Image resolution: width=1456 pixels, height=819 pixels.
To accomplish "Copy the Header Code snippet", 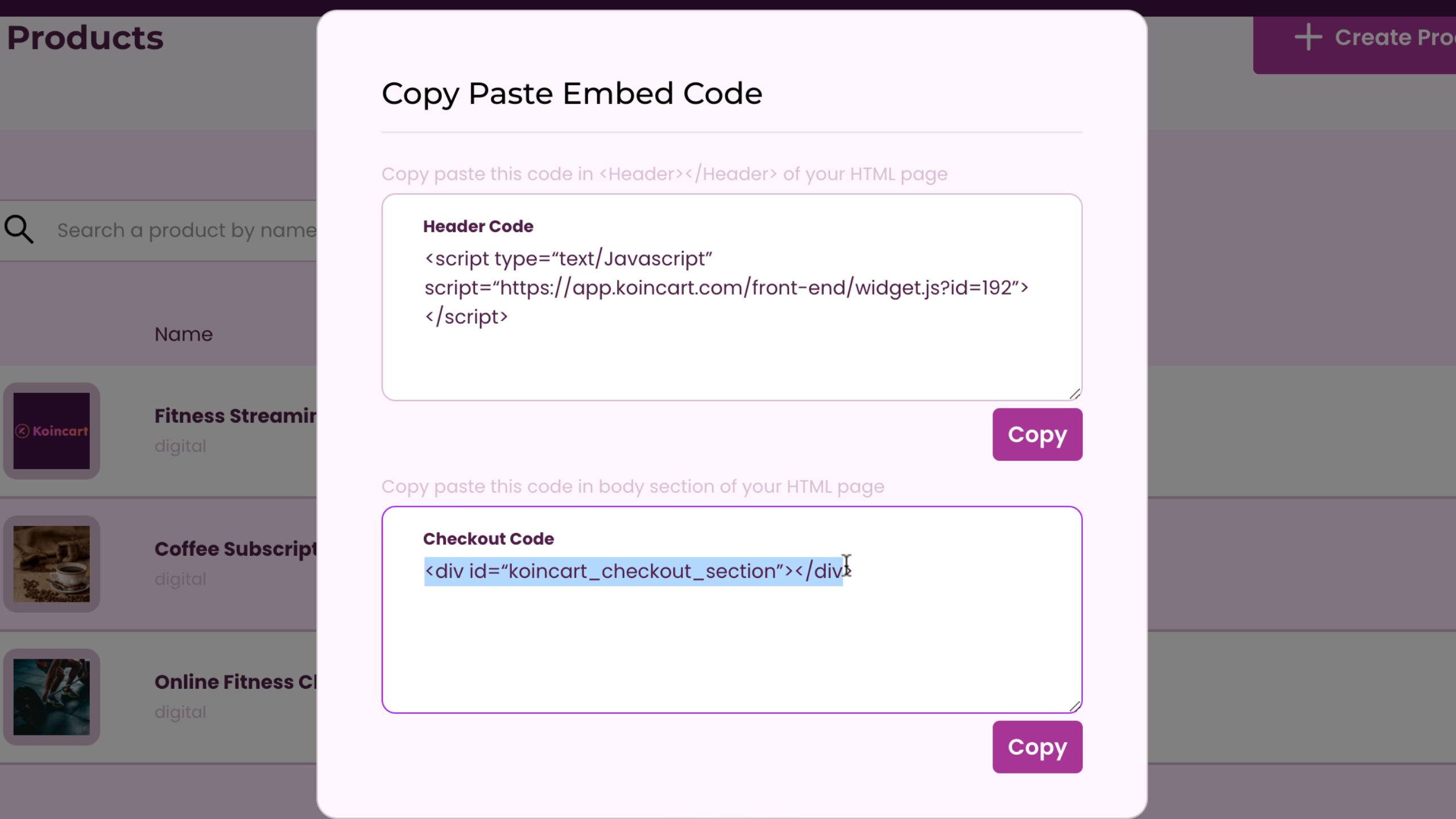I will pos(1037,435).
